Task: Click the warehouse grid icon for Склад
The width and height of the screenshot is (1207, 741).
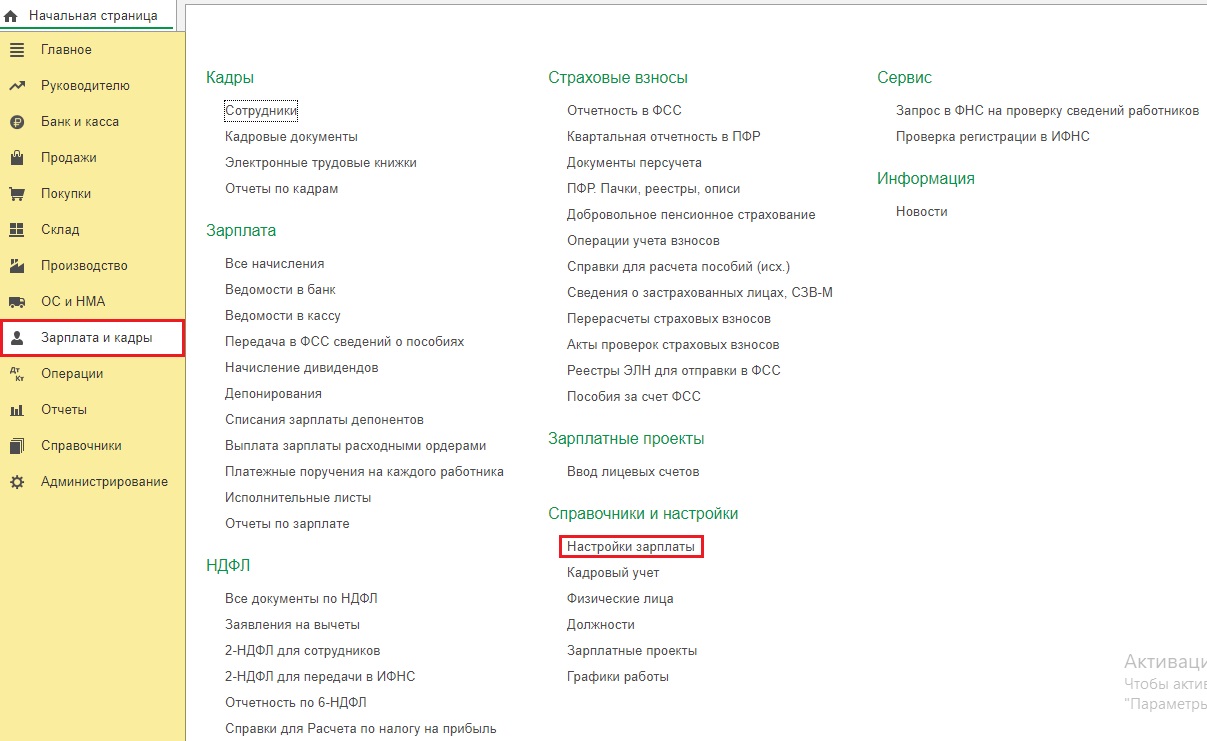Action: click(16, 230)
